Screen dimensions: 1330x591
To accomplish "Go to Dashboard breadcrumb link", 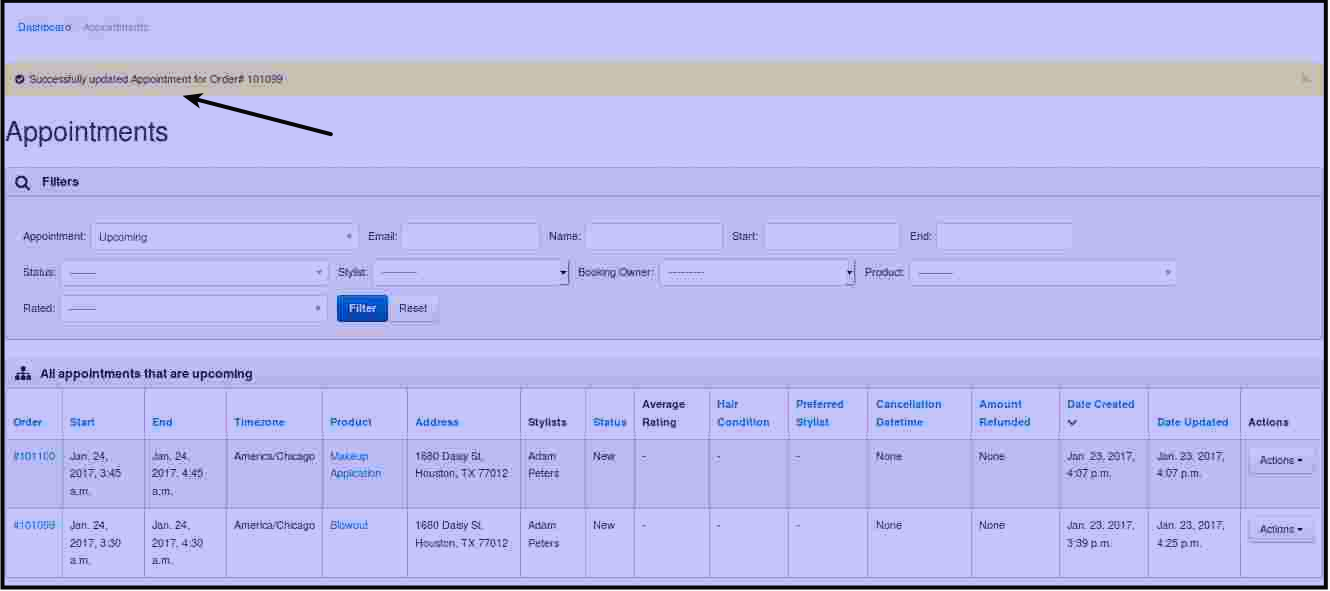I will tap(45, 27).
